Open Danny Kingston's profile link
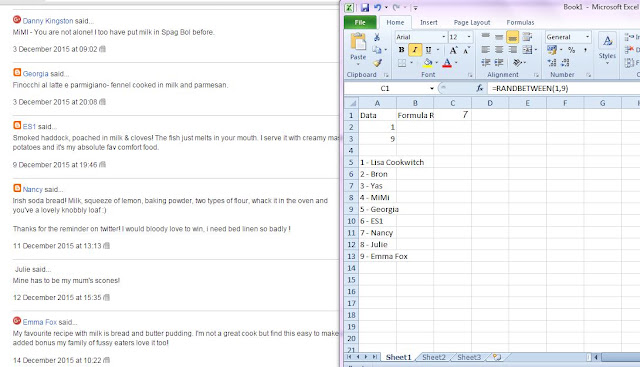Screen dimensions: 640x367 tap(48, 21)
